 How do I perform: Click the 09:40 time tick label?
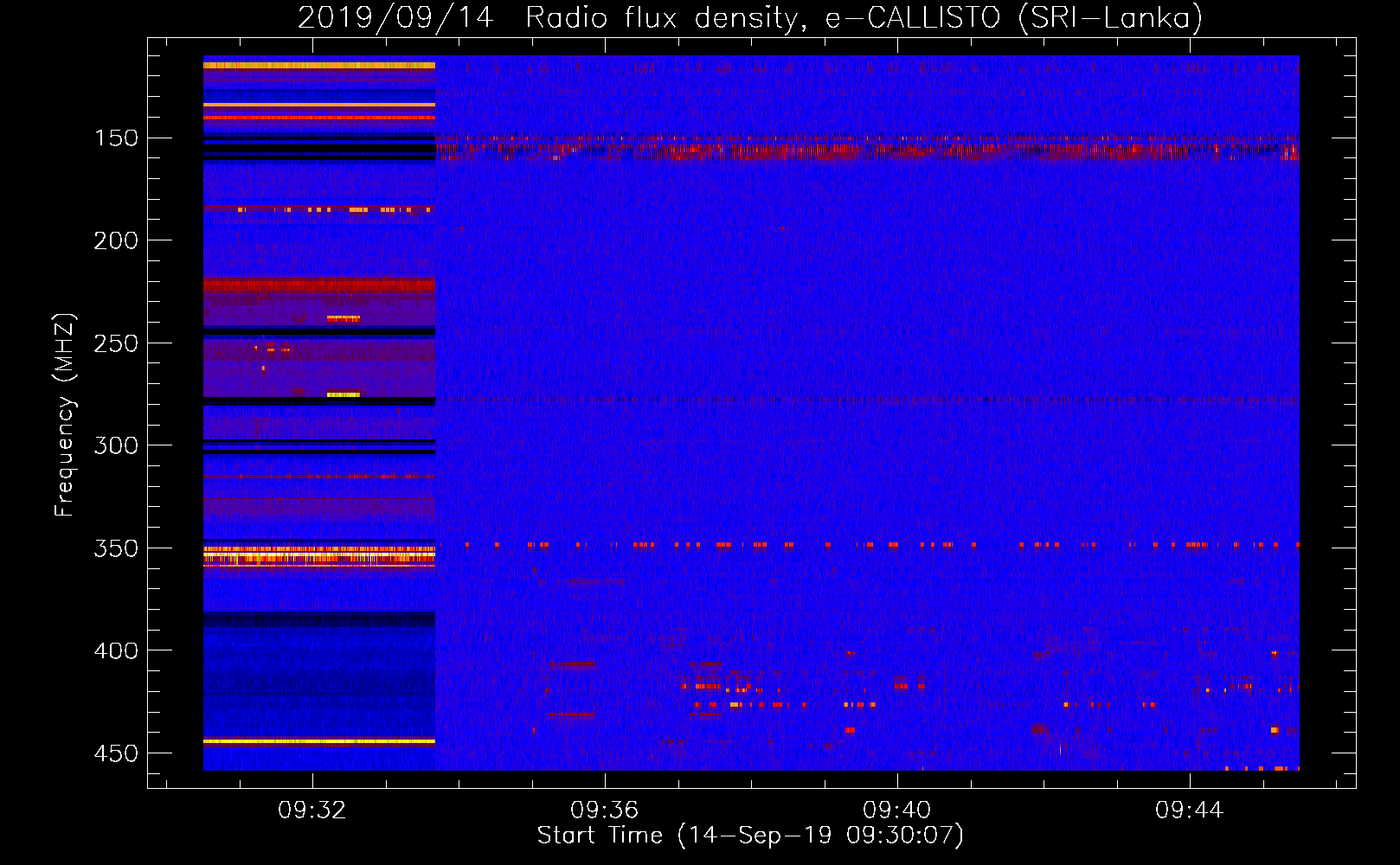(x=897, y=810)
